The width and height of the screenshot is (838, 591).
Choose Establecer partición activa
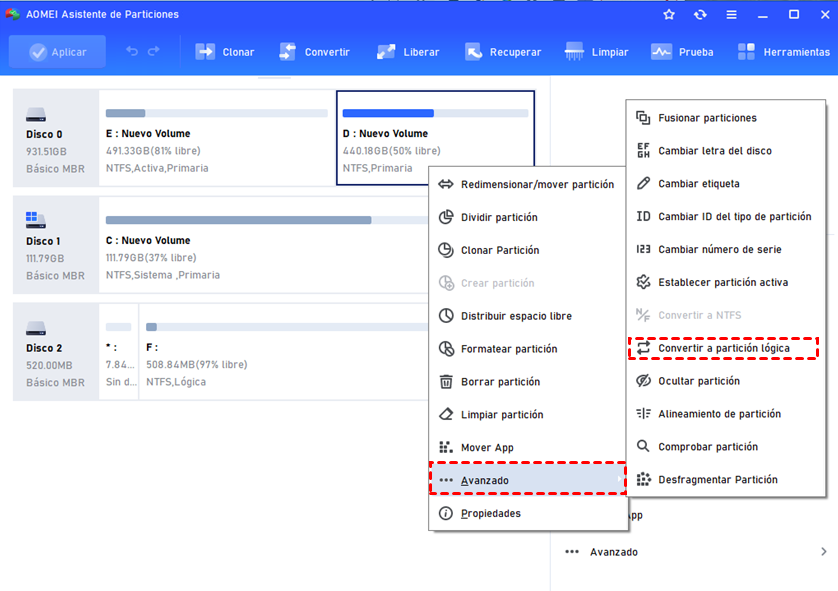(x=726, y=282)
